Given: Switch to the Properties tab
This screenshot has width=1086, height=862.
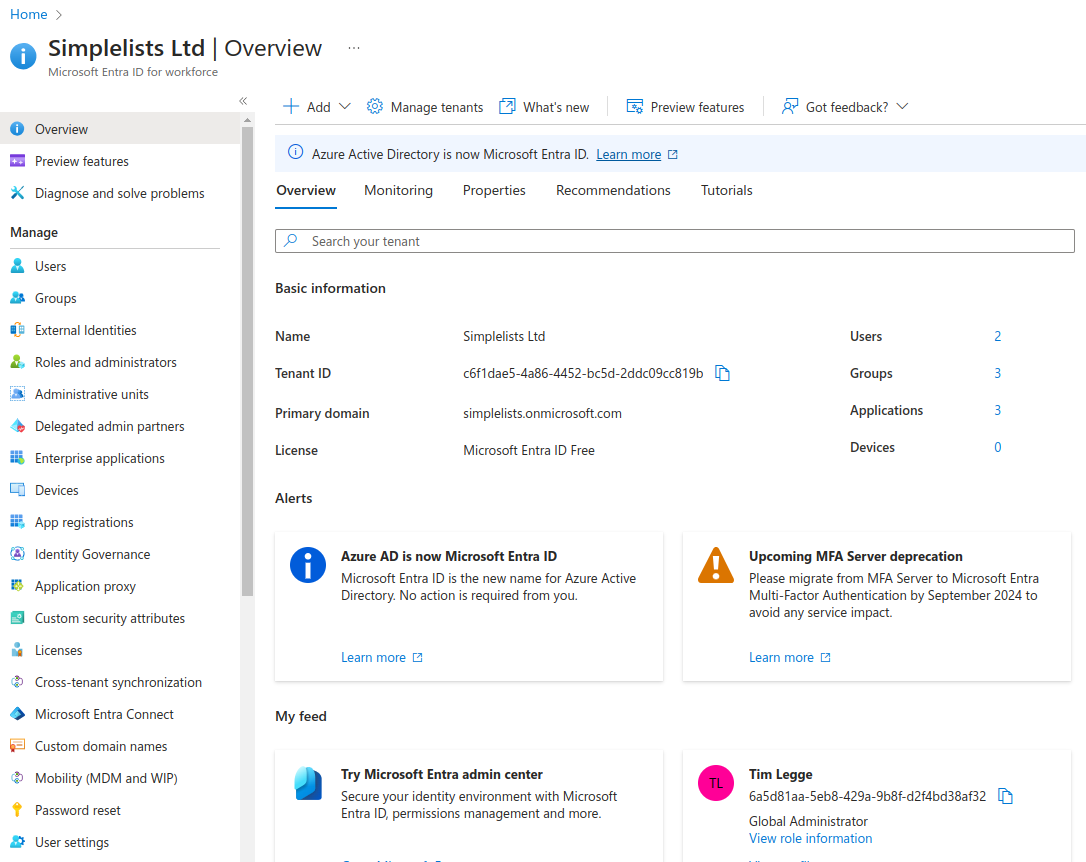Looking at the screenshot, I should [494, 190].
